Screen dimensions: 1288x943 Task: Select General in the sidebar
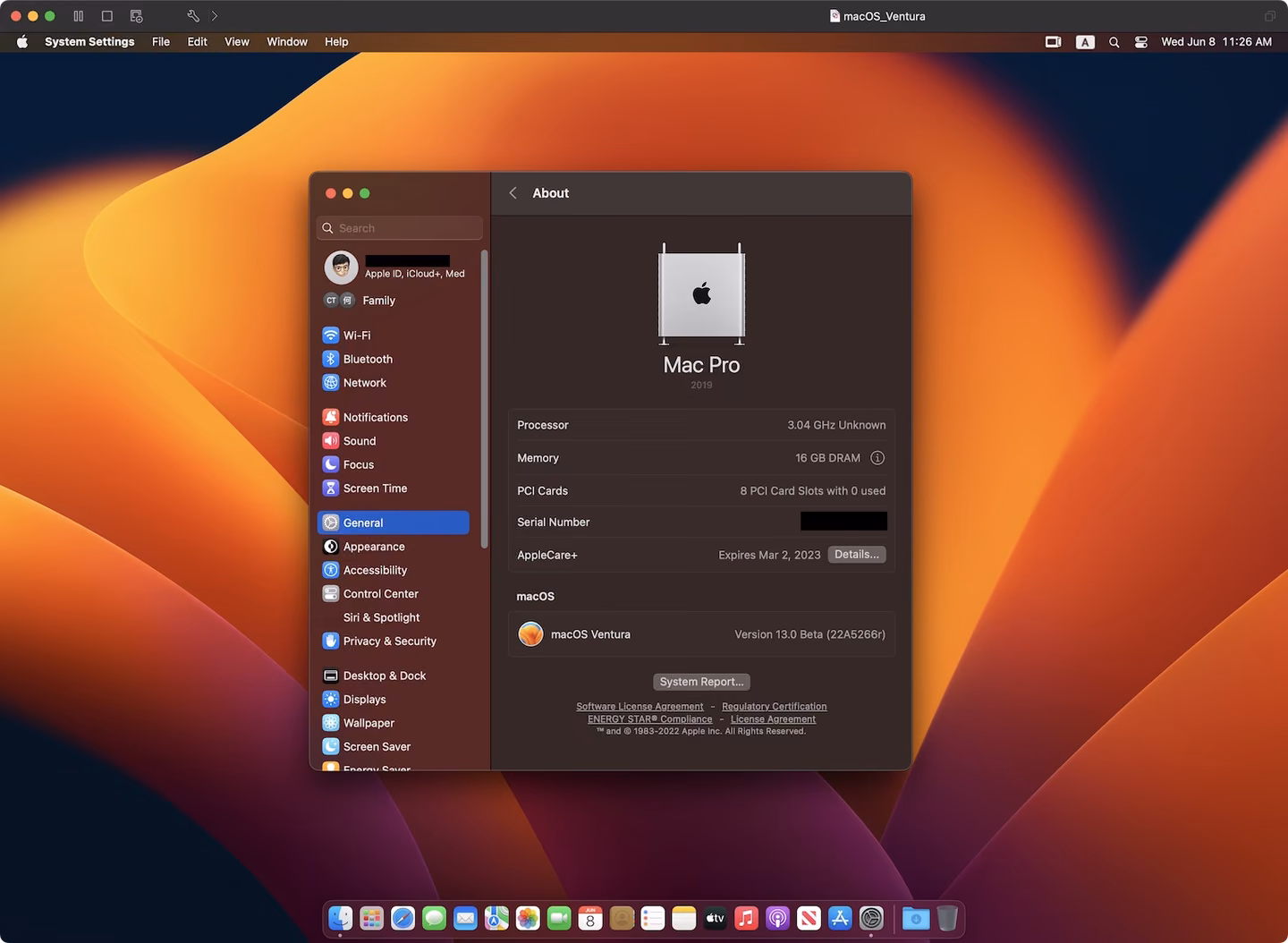(394, 522)
